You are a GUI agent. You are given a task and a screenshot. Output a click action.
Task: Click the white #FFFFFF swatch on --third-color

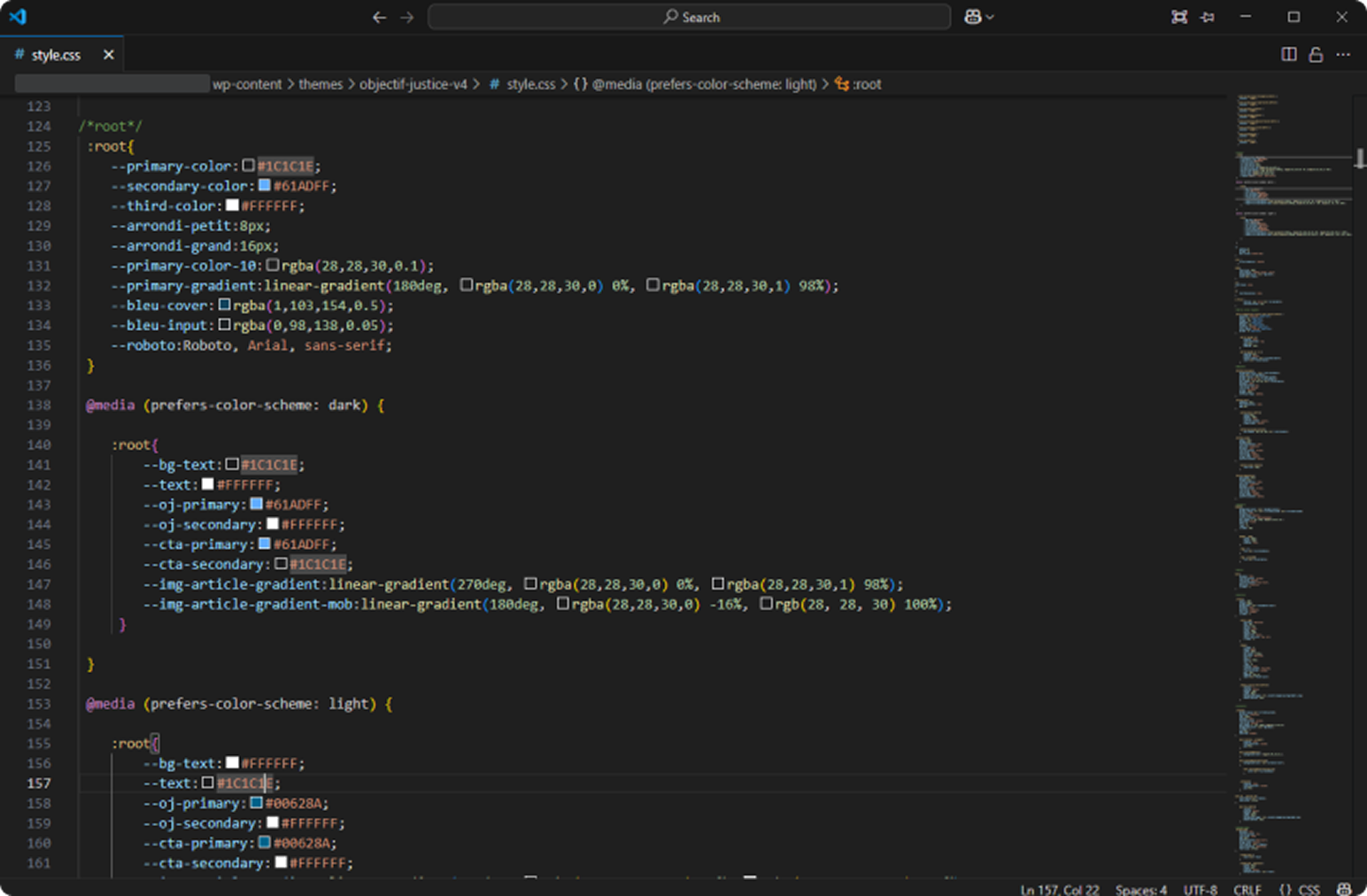click(232, 205)
